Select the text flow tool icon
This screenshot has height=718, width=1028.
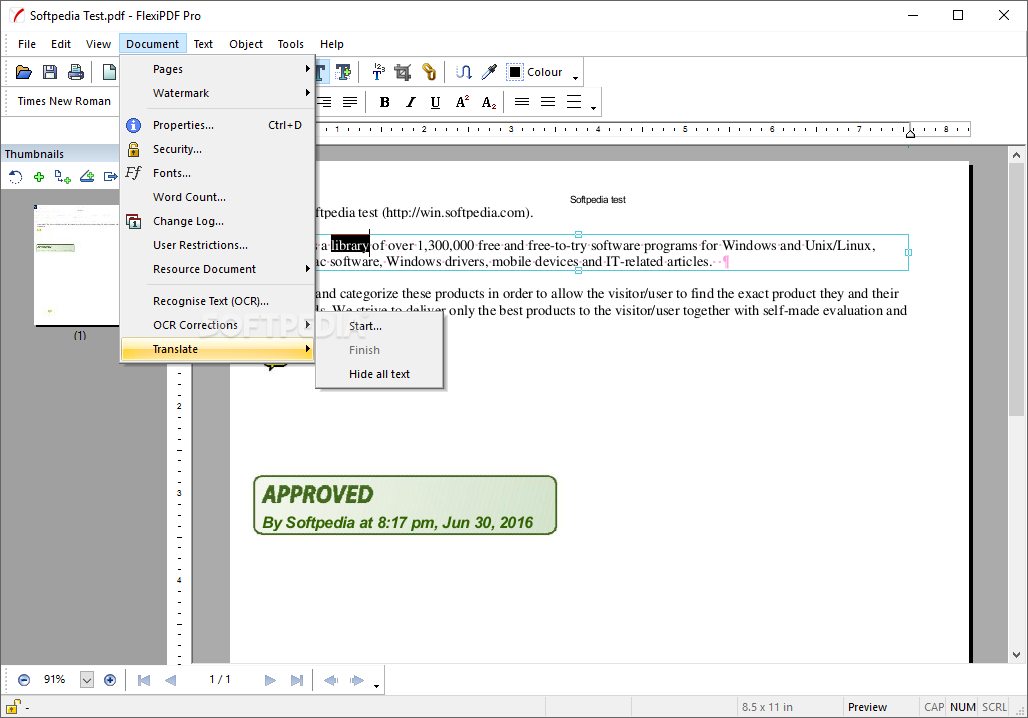tap(464, 72)
